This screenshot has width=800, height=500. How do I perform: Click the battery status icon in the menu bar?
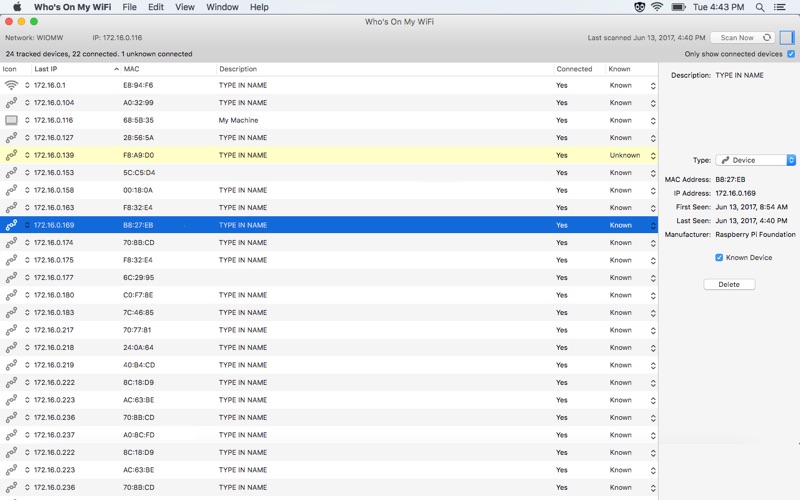pos(678,7)
